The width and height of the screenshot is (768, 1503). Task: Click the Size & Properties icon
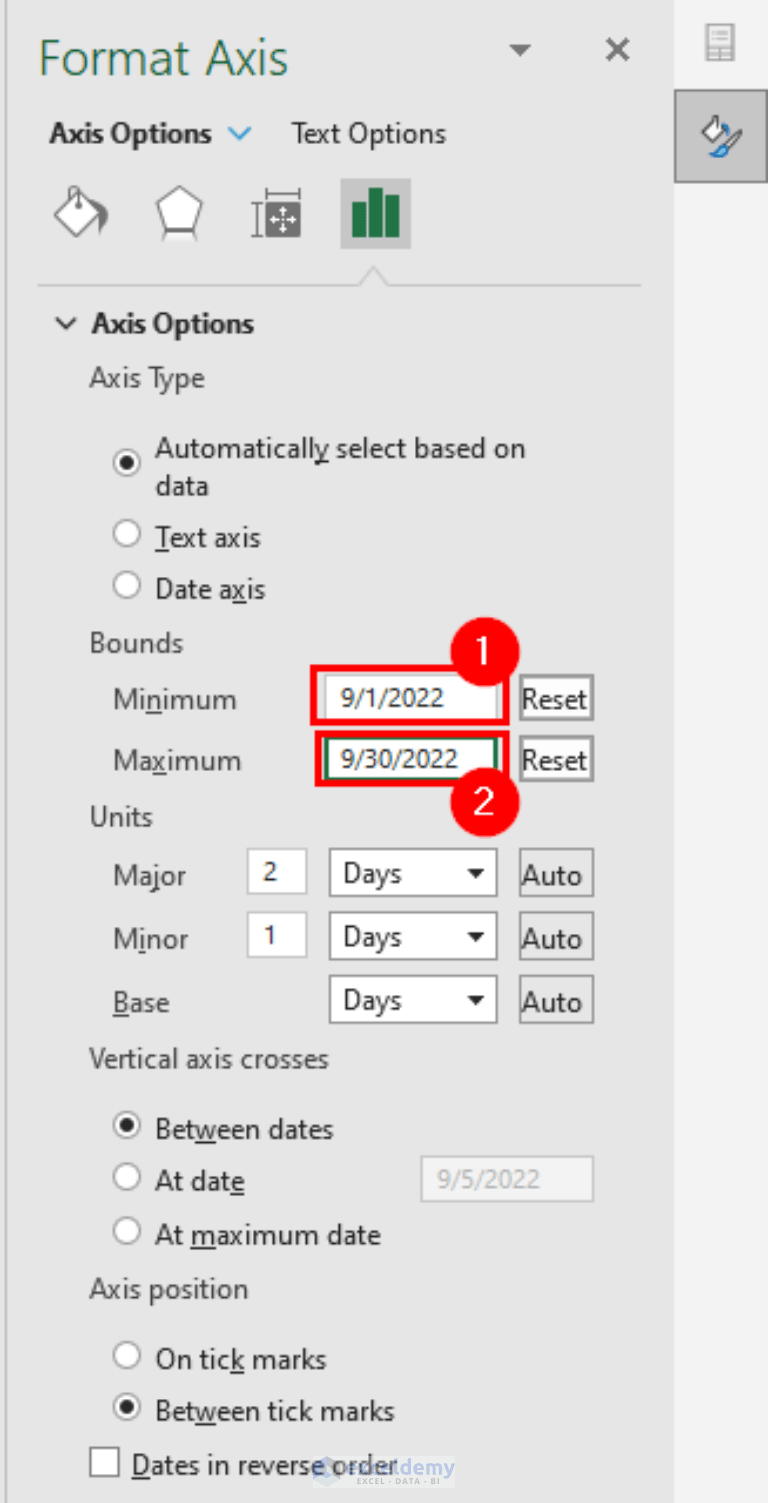pyautogui.click(x=277, y=213)
